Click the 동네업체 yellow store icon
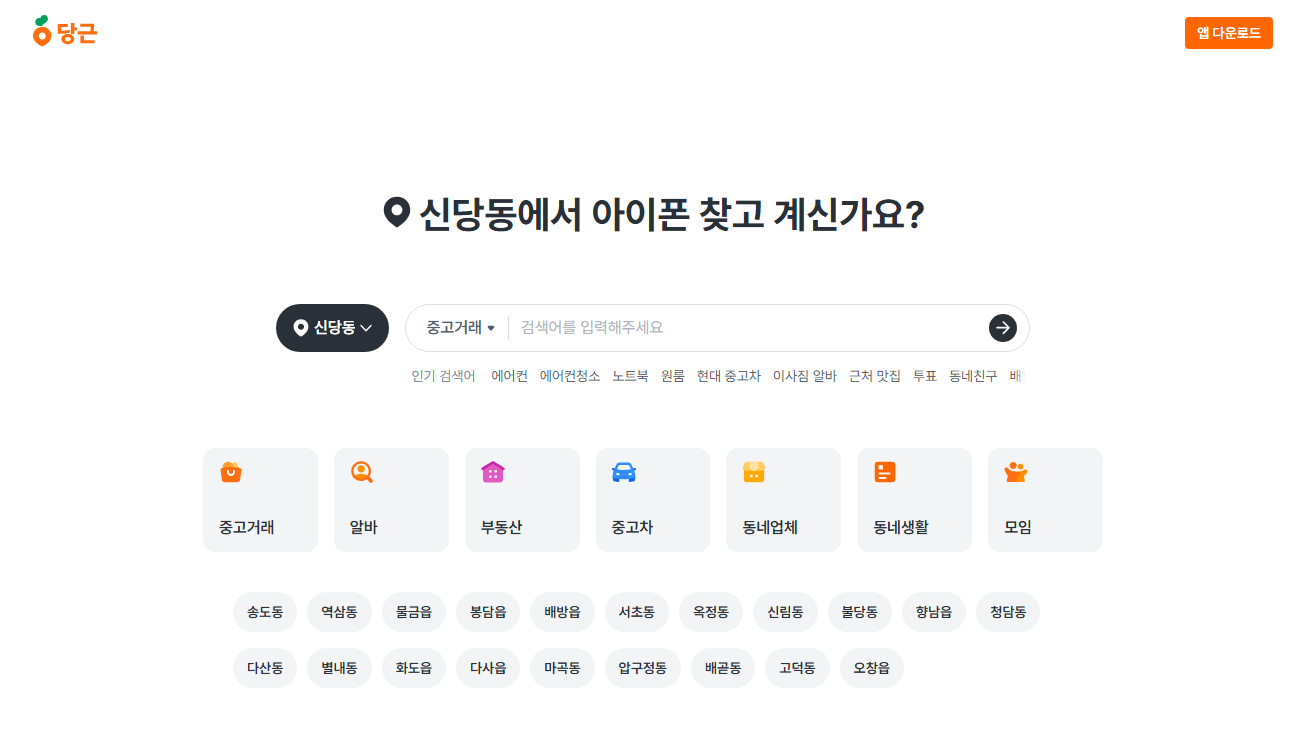This screenshot has height=729, width=1312. 754,472
